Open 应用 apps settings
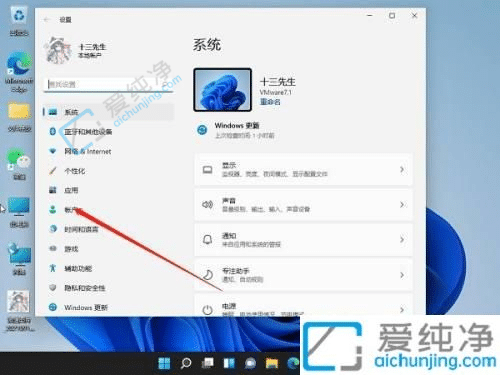Image resolution: width=500 pixels, height=375 pixels. point(71,190)
